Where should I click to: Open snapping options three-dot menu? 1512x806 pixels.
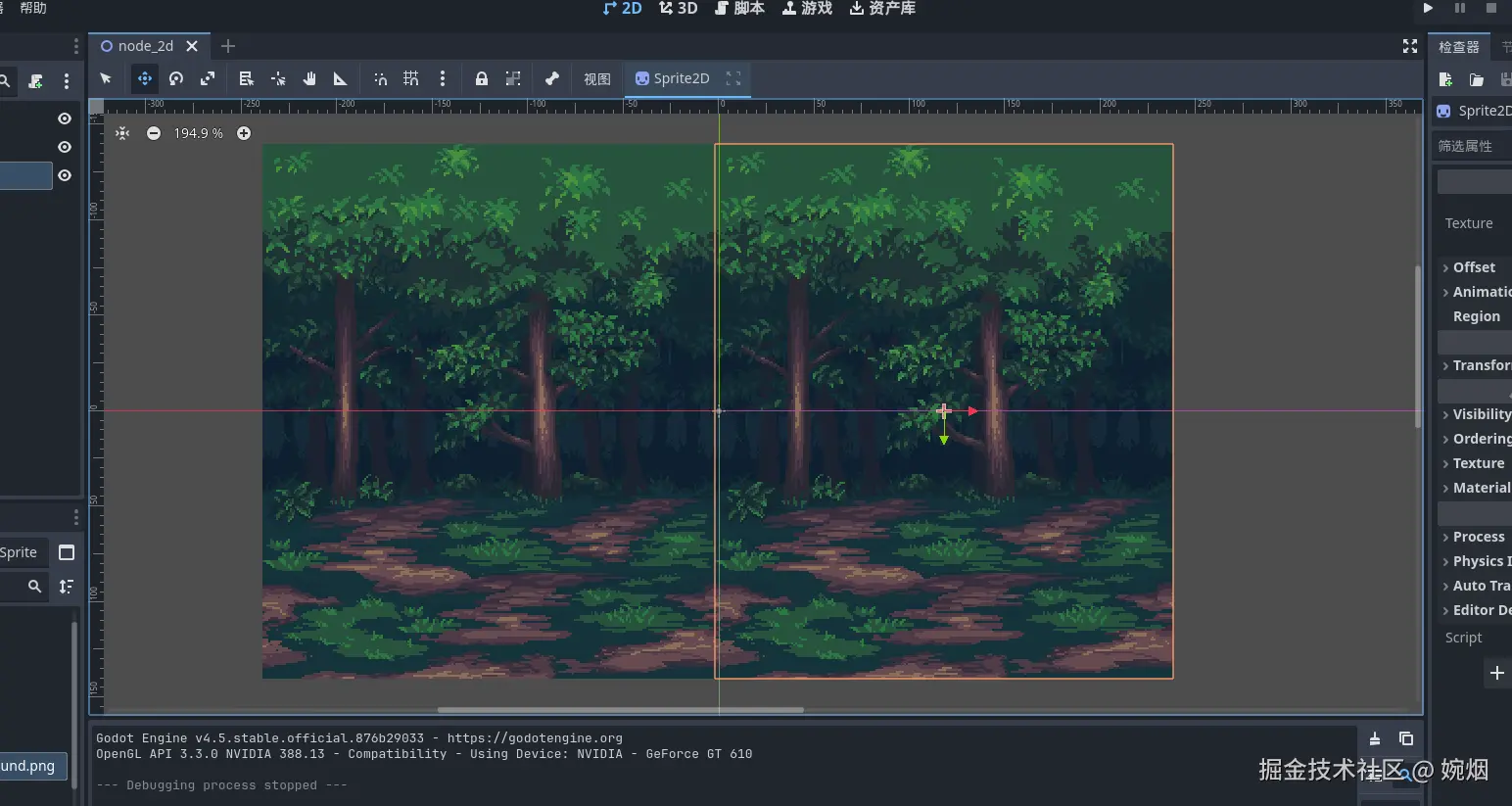pyautogui.click(x=443, y=78)
